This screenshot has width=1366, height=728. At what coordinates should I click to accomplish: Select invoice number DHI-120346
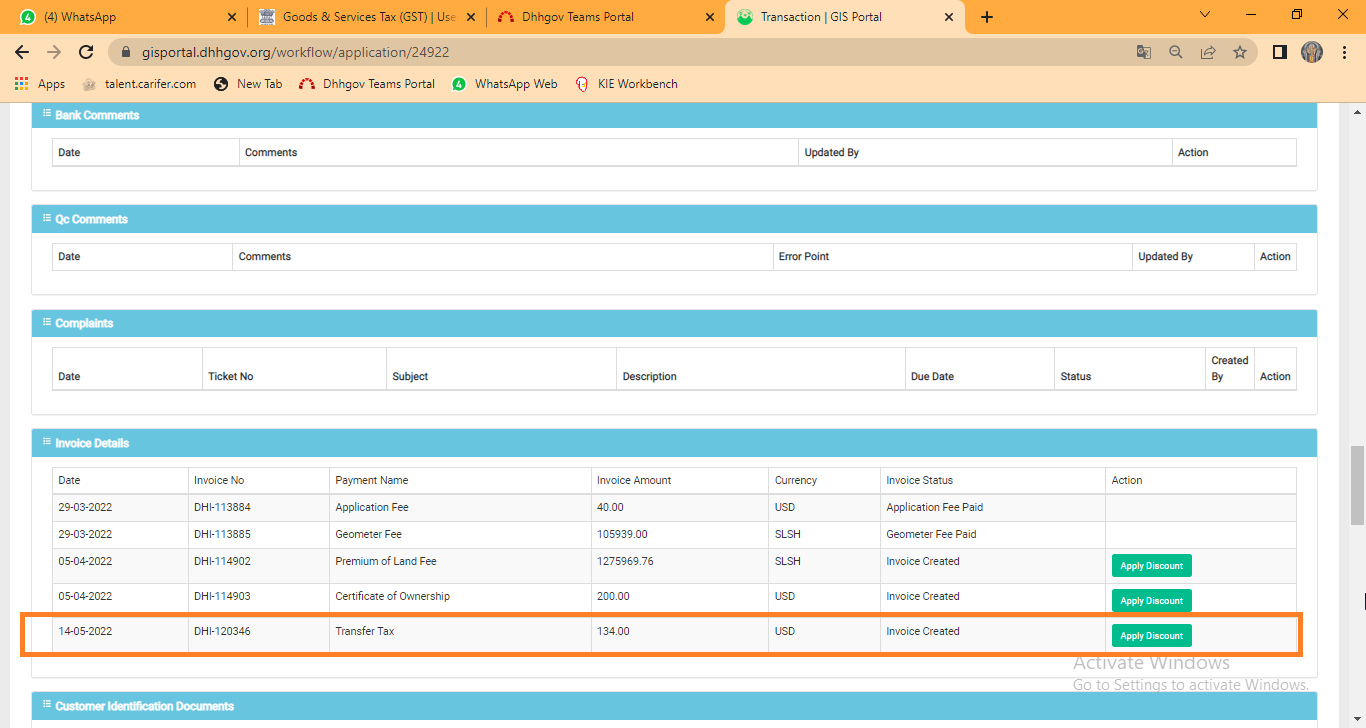point(222,631)
